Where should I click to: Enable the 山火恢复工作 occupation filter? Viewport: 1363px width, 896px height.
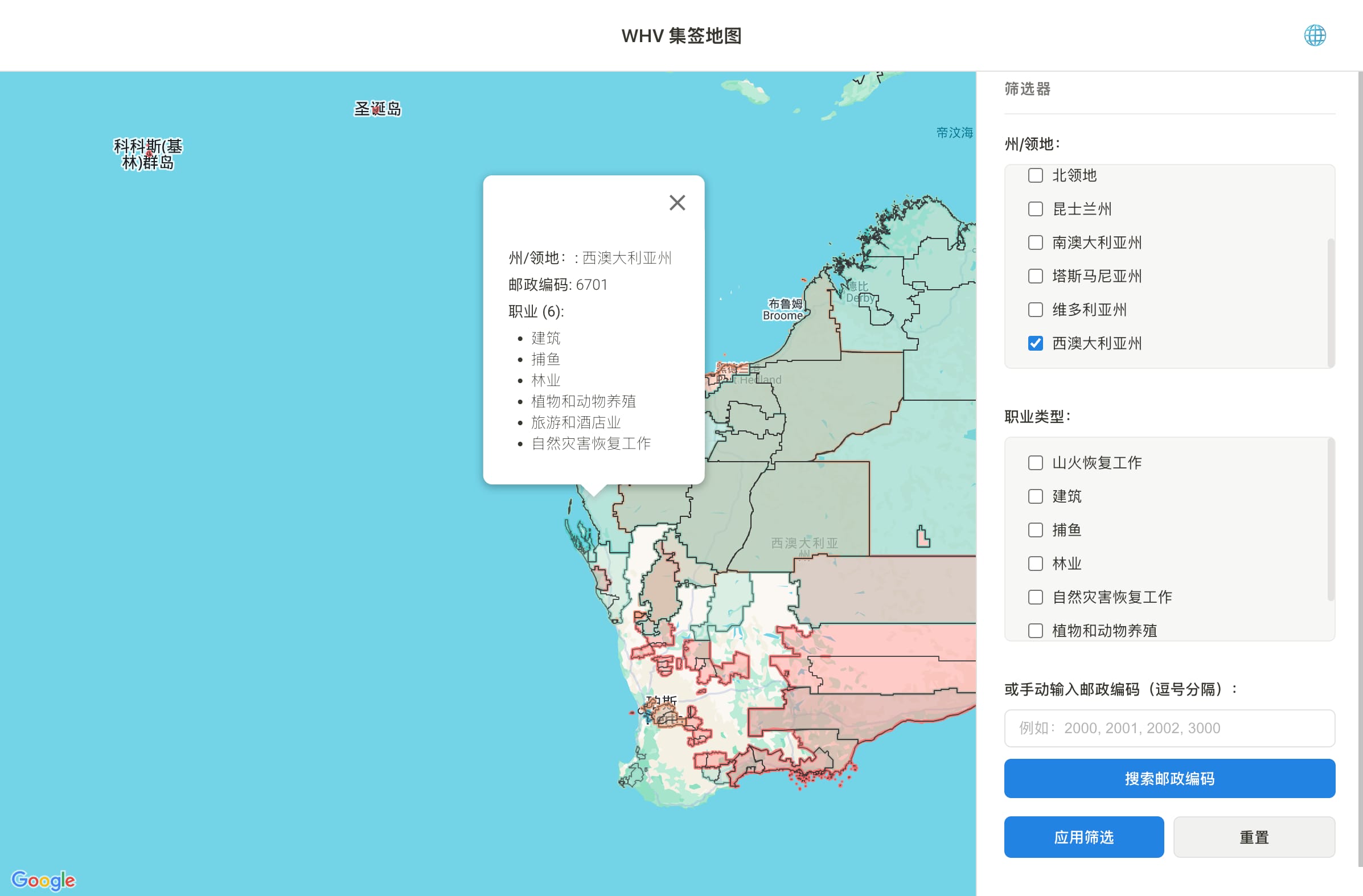tap(1036, 463)
